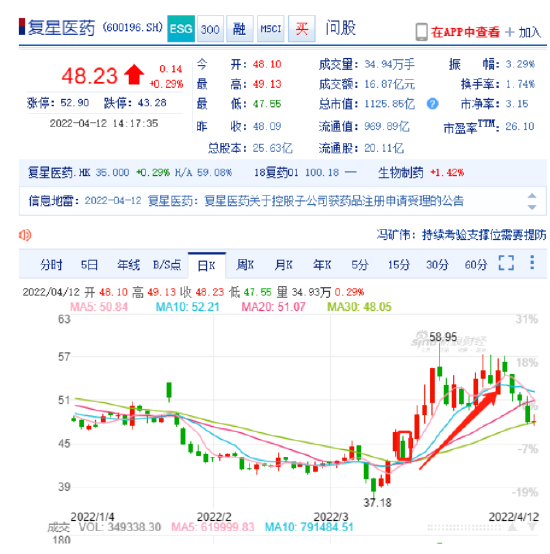550x554 pixels.
Task: Click the MA5: 50.84 indicator label
Action: point(99,307)
